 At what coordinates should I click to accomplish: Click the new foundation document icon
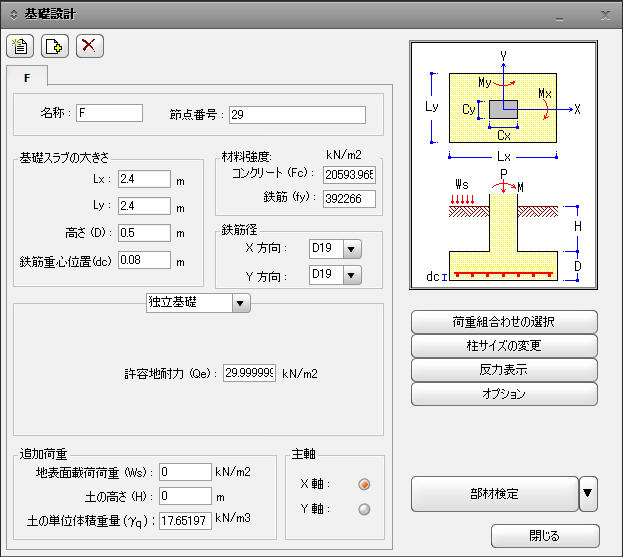pos(20,46)
